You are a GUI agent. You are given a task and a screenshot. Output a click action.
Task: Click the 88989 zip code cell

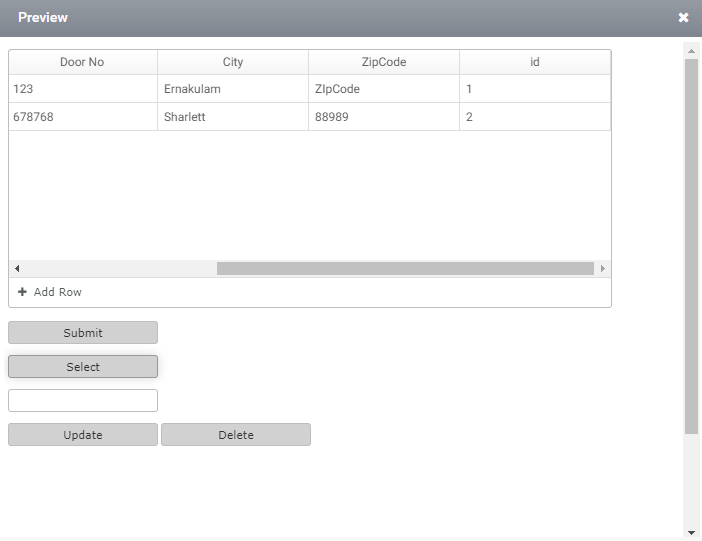[384, 117]
